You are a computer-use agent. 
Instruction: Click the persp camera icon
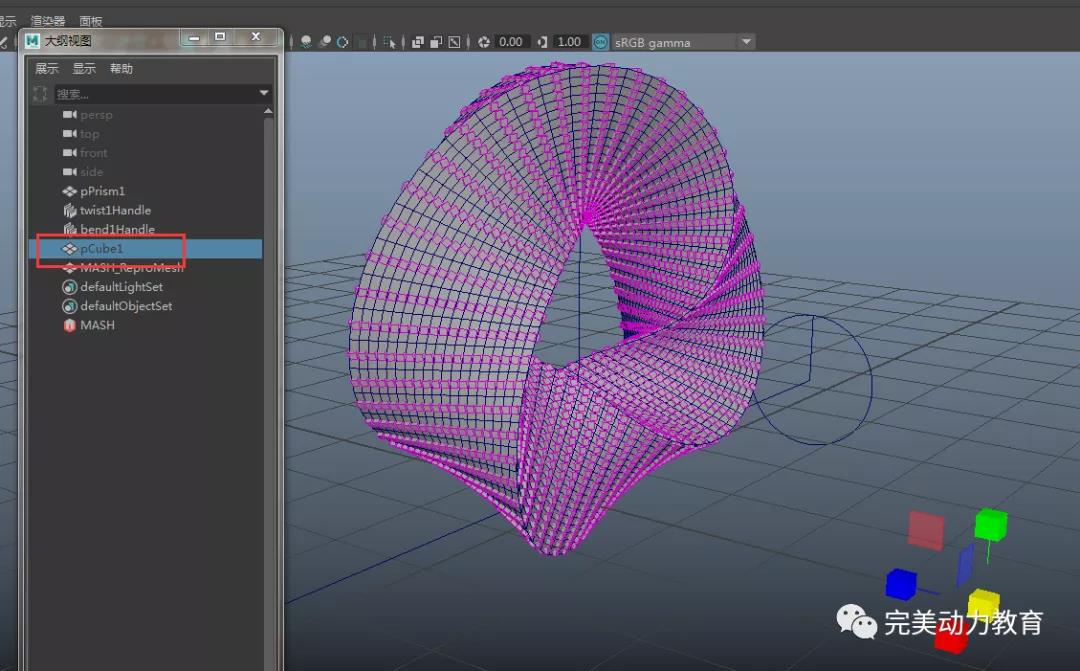[x=69, y=115]
